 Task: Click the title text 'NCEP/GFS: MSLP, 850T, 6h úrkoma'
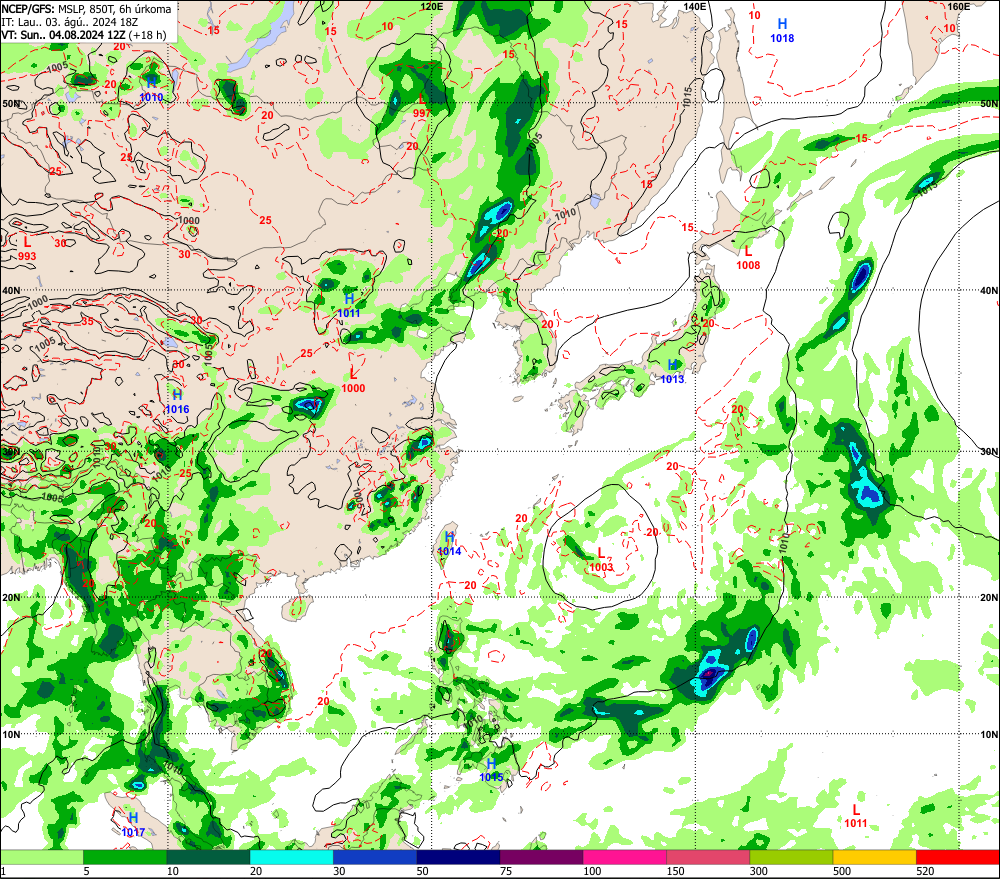tap(86, 9)
